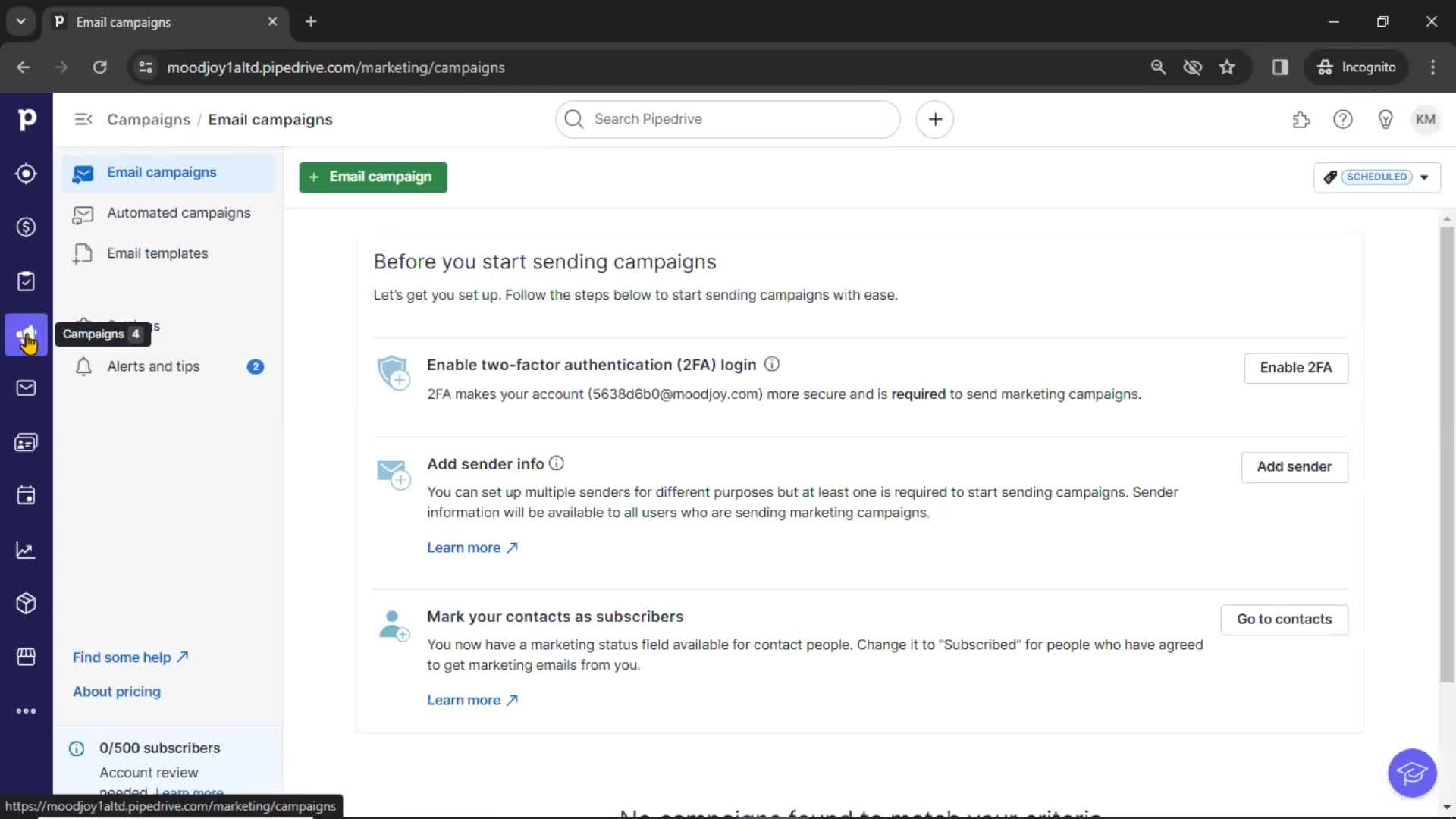Viewport: 1456px width, 819px height.
Task: Click the Email templates icon
Action: pos(83,253)
